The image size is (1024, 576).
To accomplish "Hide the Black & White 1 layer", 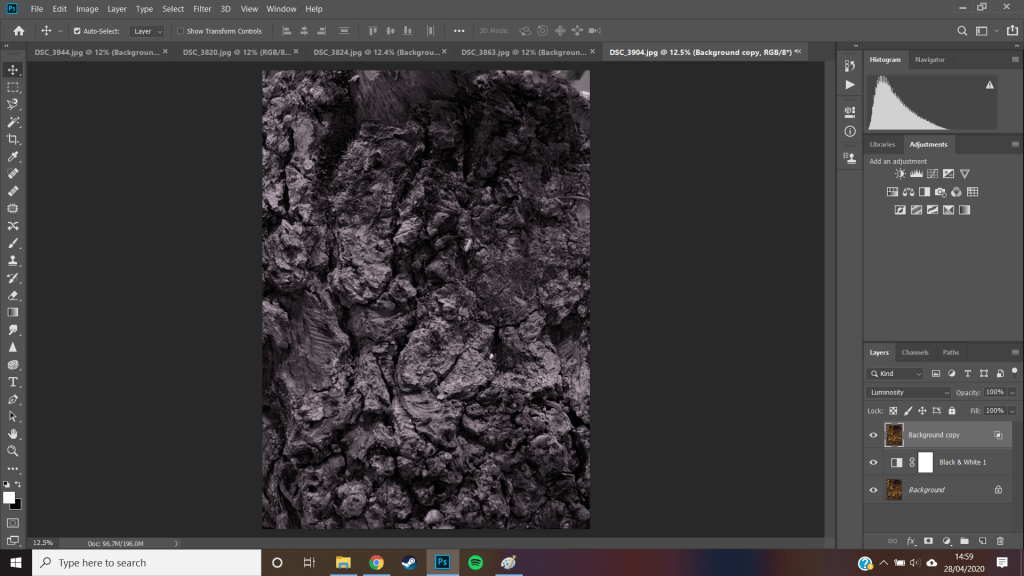I will tap(873, 462).
